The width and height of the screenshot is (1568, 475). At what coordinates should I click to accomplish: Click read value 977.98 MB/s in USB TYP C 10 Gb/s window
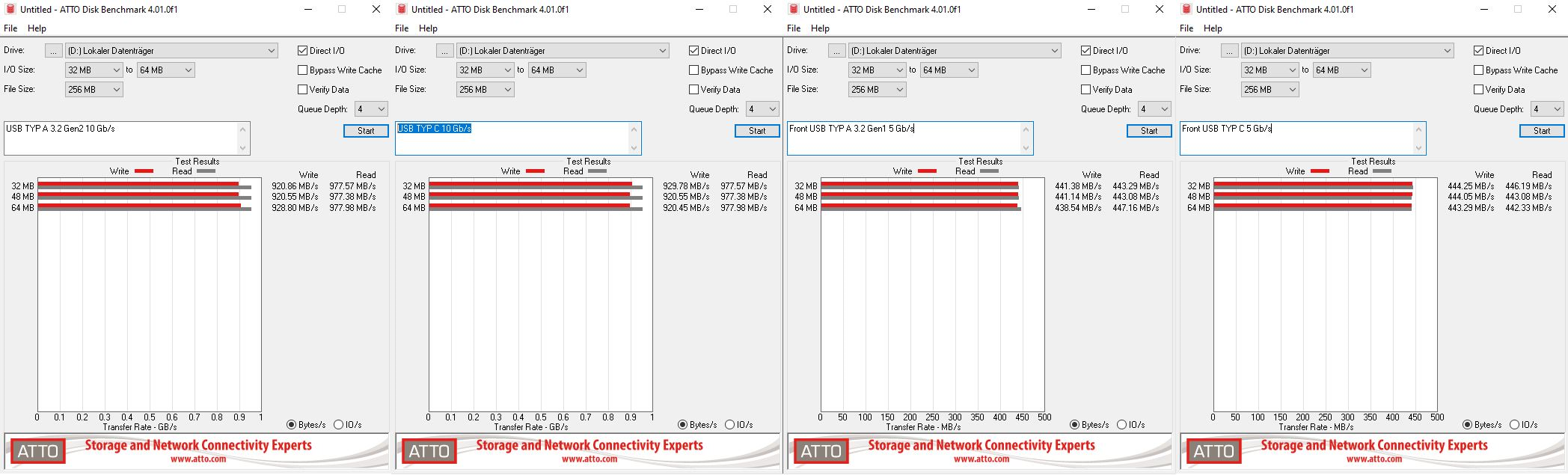[744, 208]
